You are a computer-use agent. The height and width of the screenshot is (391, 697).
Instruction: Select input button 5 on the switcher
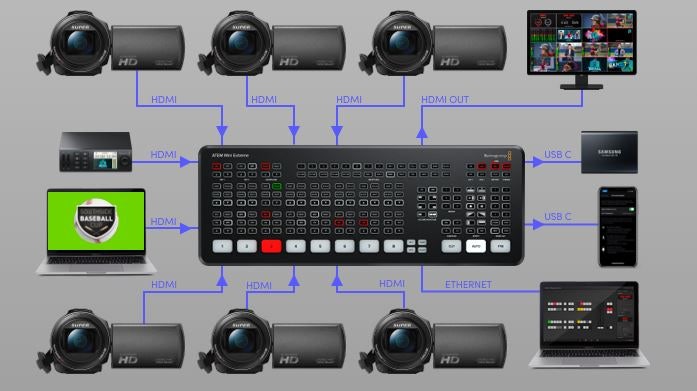click(x=320, y=246)
